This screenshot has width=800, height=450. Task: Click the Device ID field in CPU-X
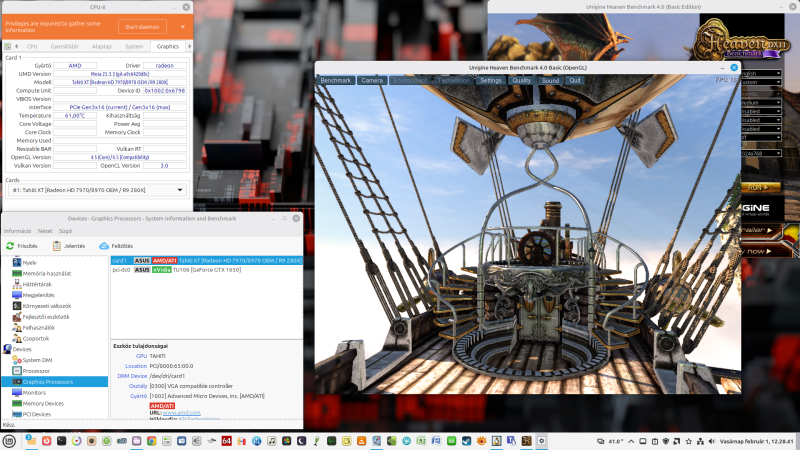165,91
